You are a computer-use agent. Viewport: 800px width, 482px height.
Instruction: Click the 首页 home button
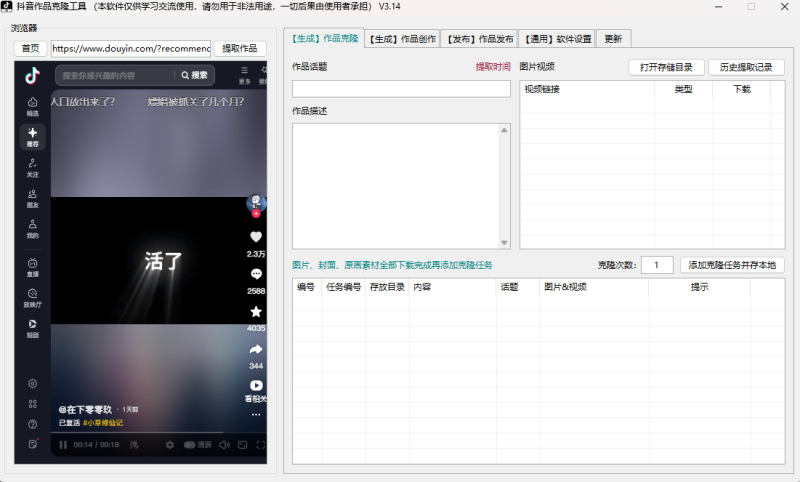(30, 48)
